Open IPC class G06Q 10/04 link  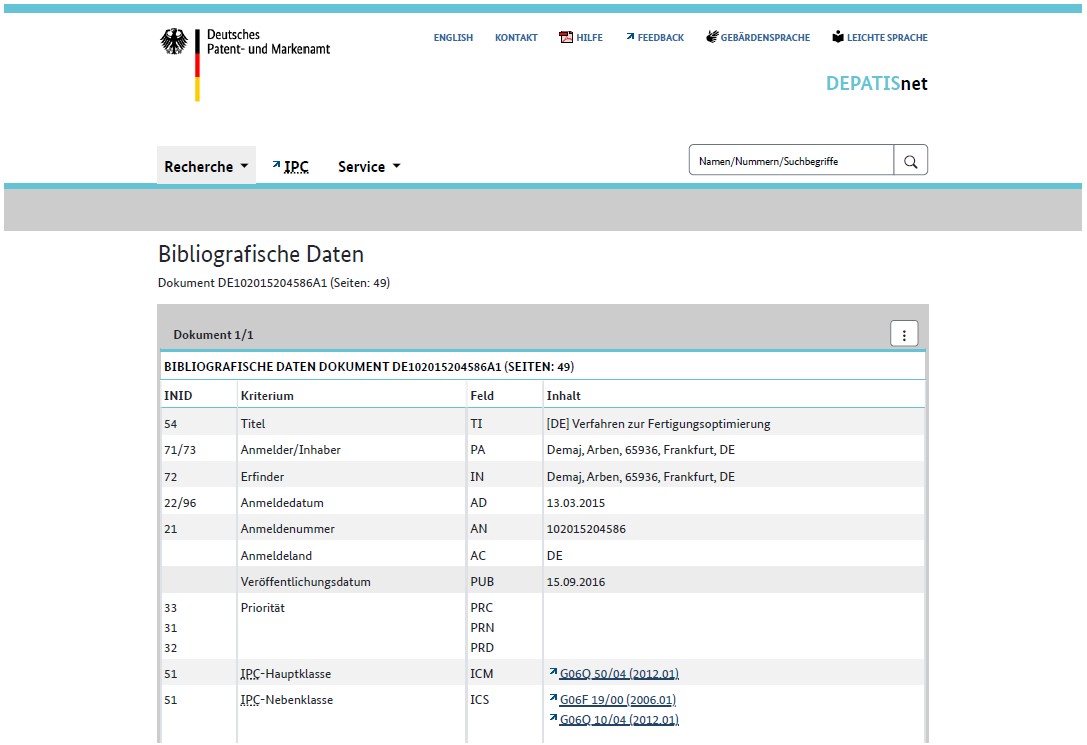(618, 720)
